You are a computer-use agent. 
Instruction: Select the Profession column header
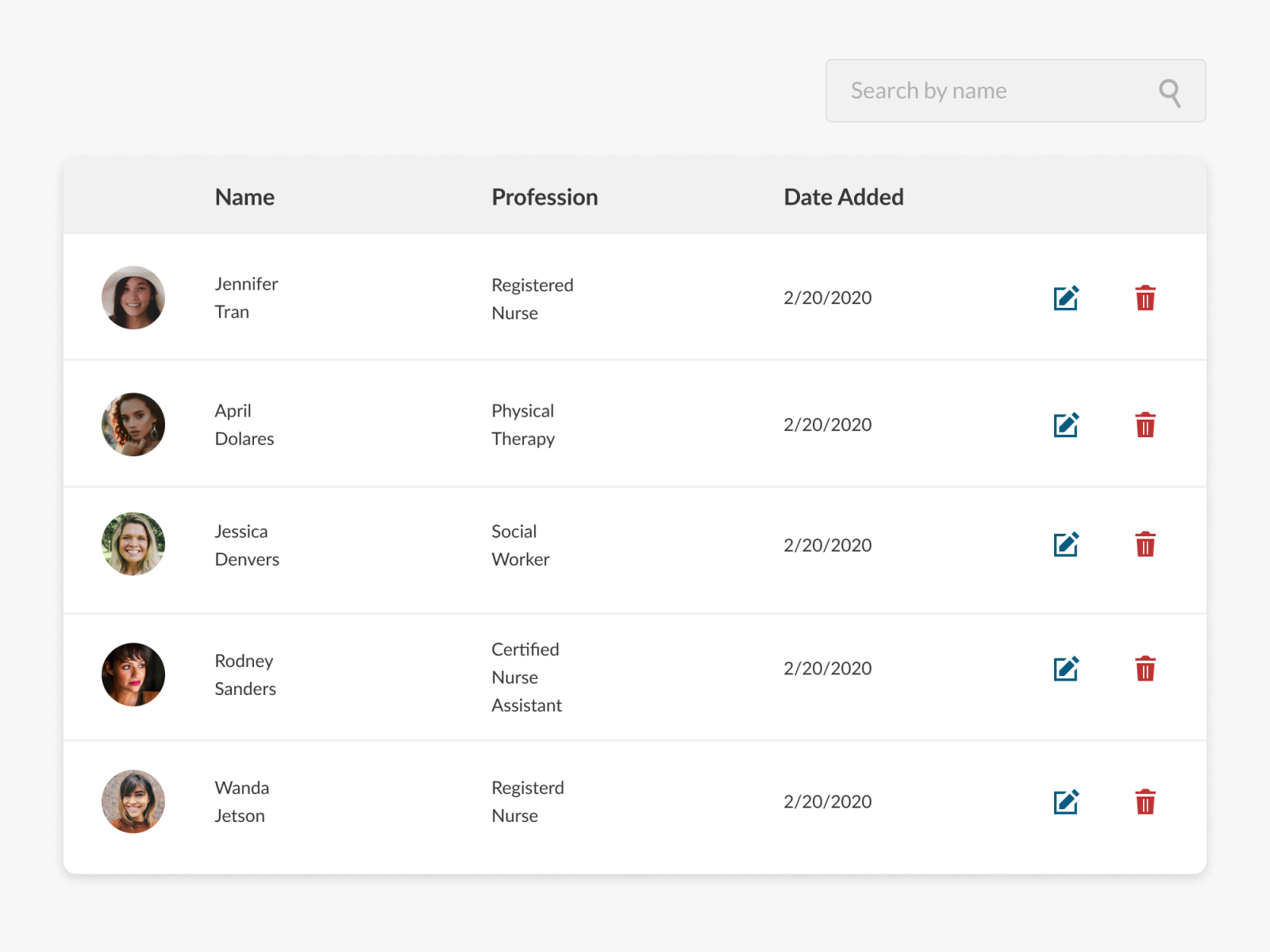pyautogui.click(x=545, y=197)
